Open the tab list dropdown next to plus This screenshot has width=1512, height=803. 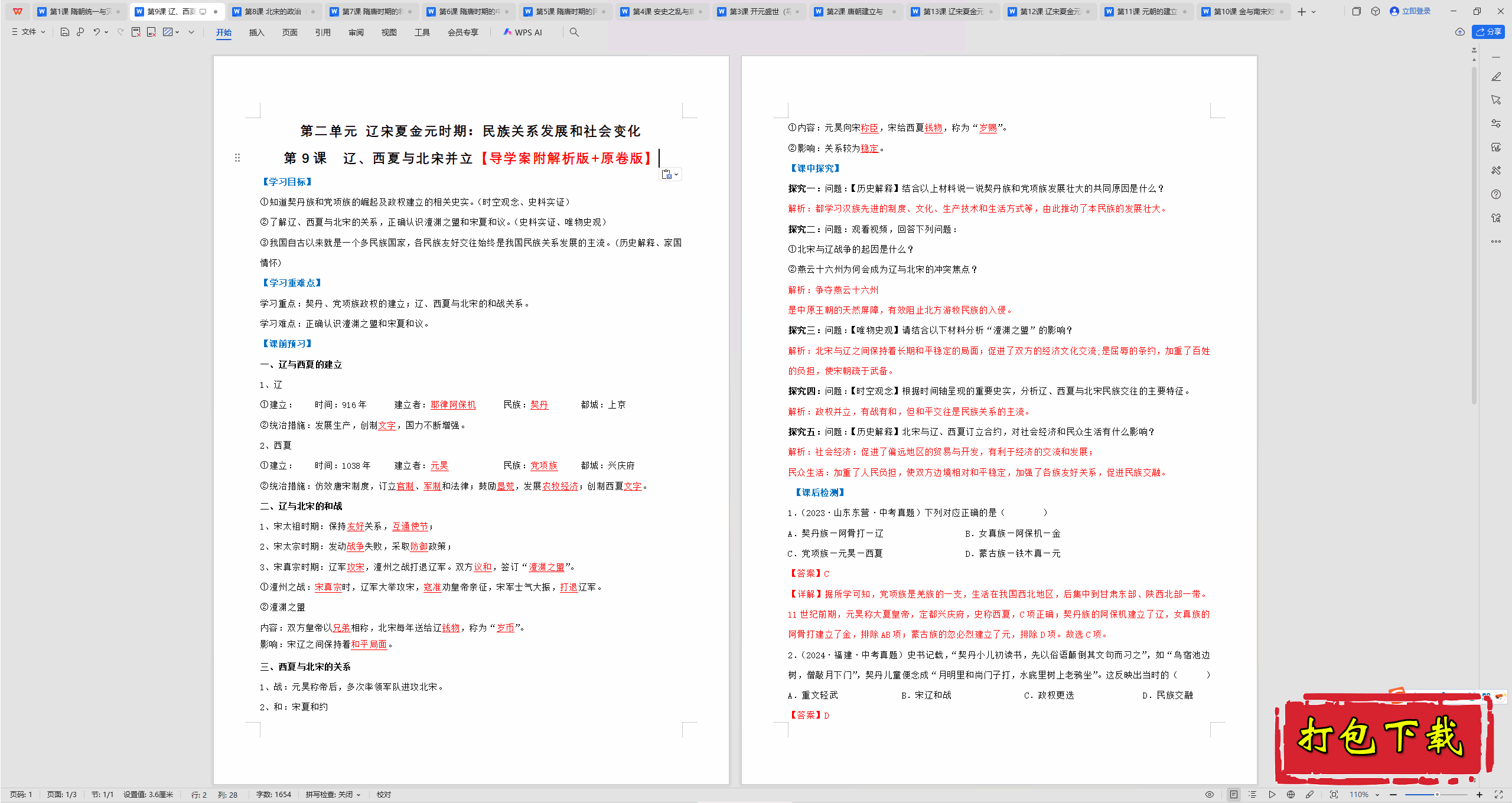pyautogui.click(x=1314, y=12)
